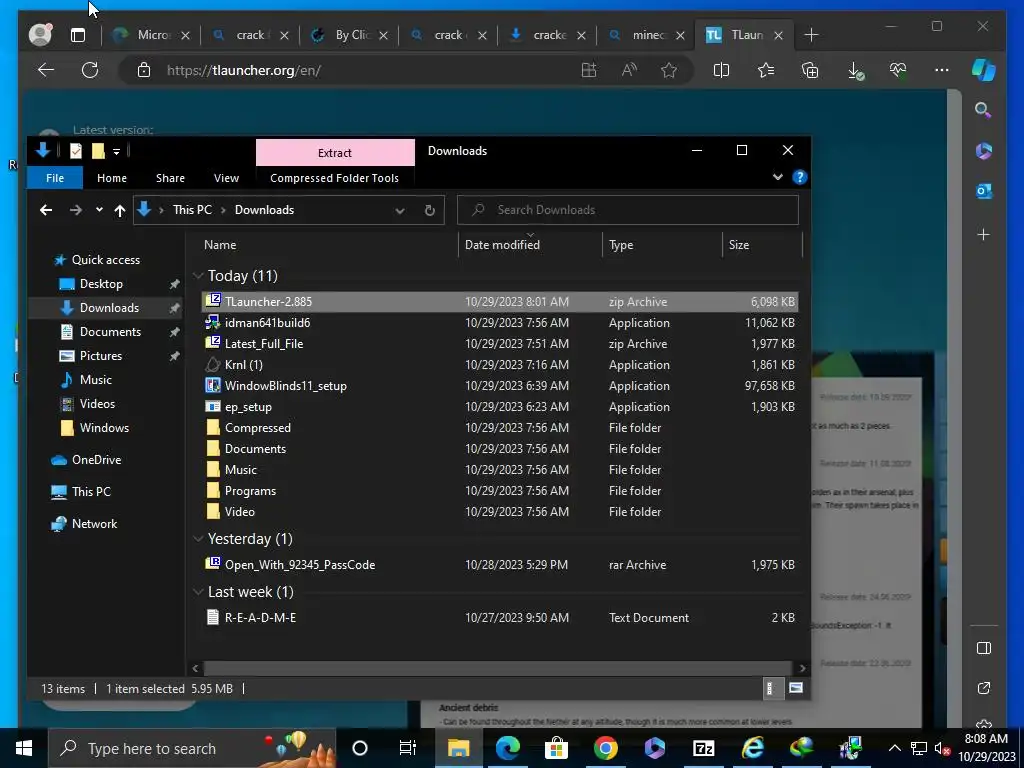The width and height of the screenshot is (1024, 768).
Task: Open Edge downloads icon
Action: pyautogui.click(x=855, y=71)
